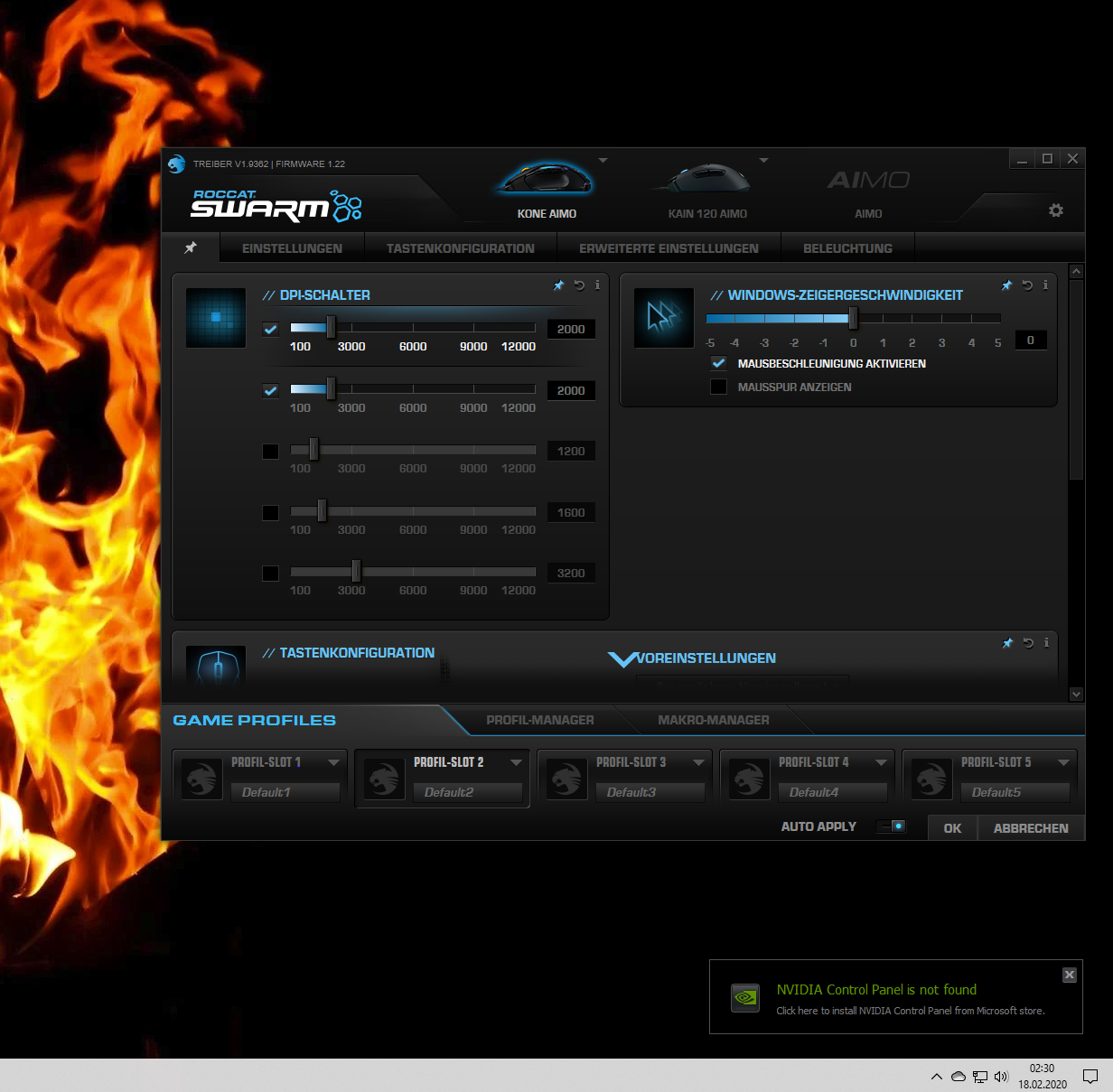
Task: Expand the Profil-Slot 2 dropdown arrow
Action: pos(516,762)
